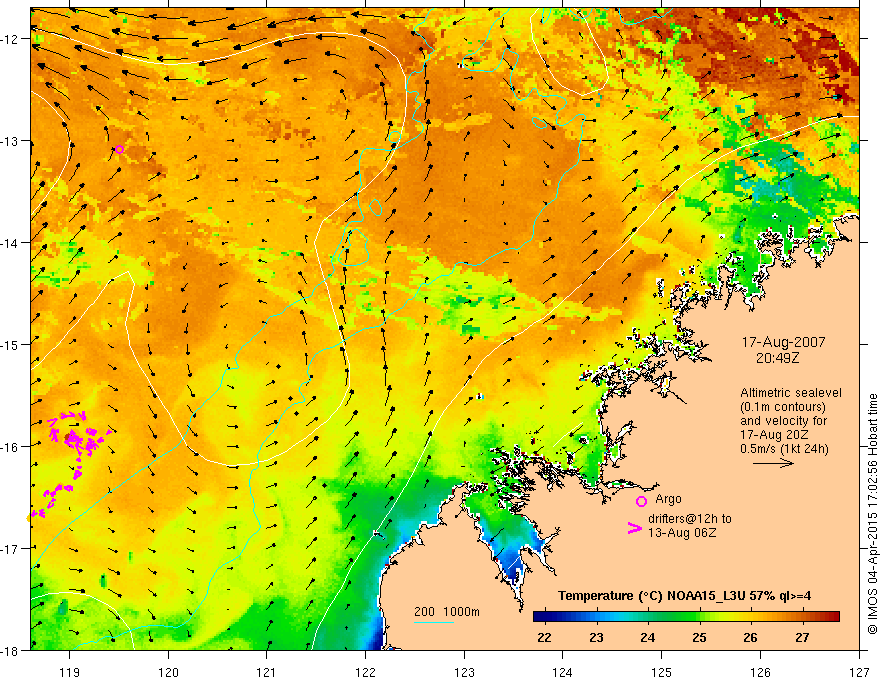
Task: Click the "13-Aug 06Z" legend text
Action: 682,533
